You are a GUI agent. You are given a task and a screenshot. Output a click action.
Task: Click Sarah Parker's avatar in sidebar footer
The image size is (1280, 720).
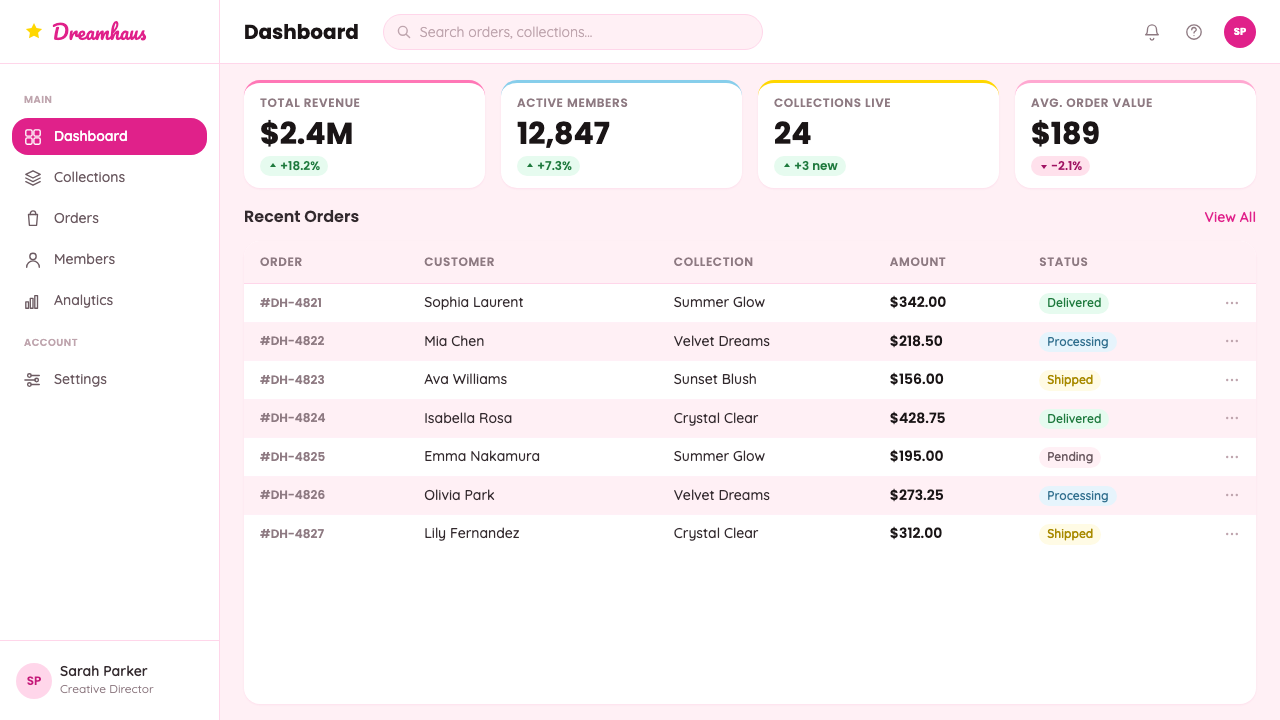click(34, 680)
